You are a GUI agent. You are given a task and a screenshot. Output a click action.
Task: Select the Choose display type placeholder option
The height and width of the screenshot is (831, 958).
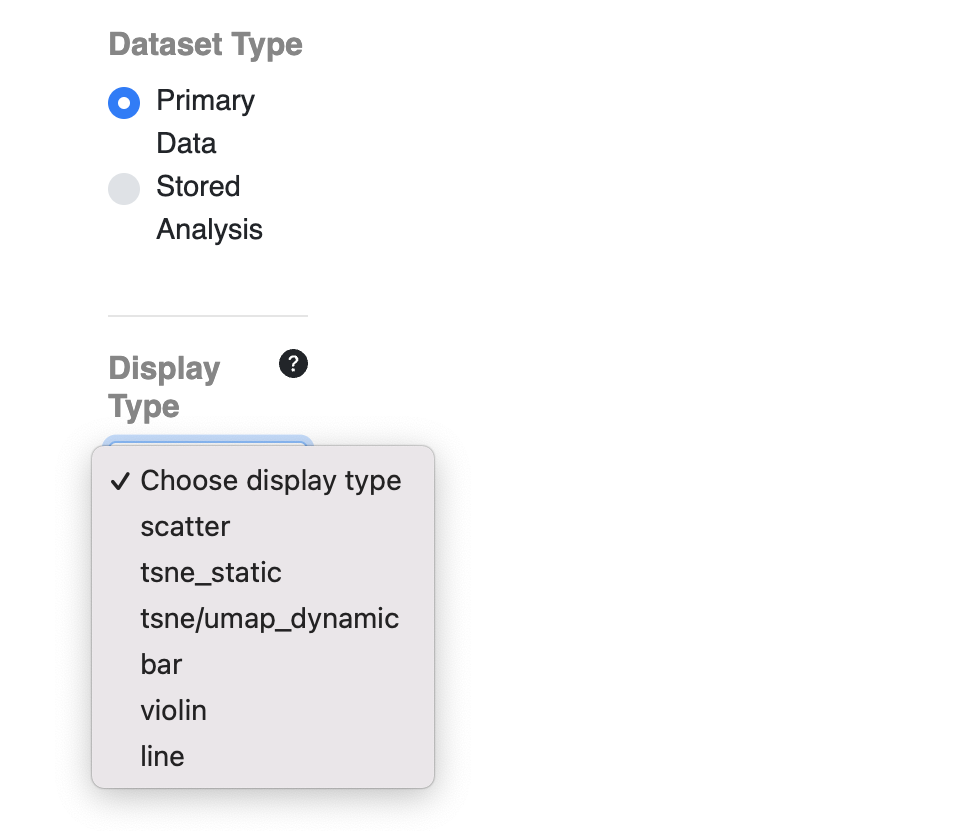[x=263, y=481]
